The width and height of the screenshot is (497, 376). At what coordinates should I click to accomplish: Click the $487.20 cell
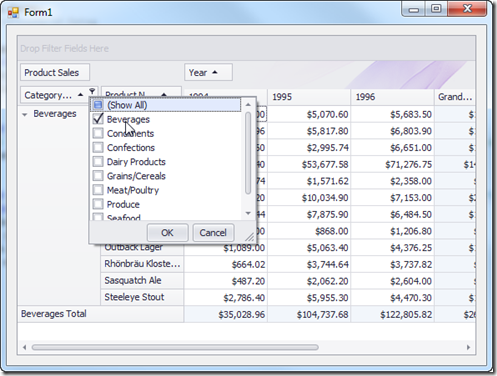(226, 281)
